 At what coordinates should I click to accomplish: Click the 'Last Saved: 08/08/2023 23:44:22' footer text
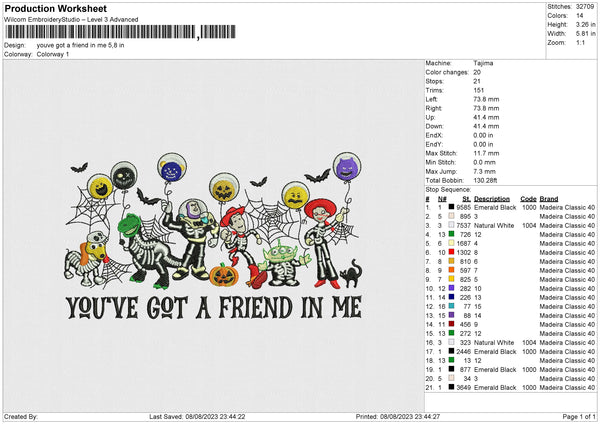tap(197, 417)
